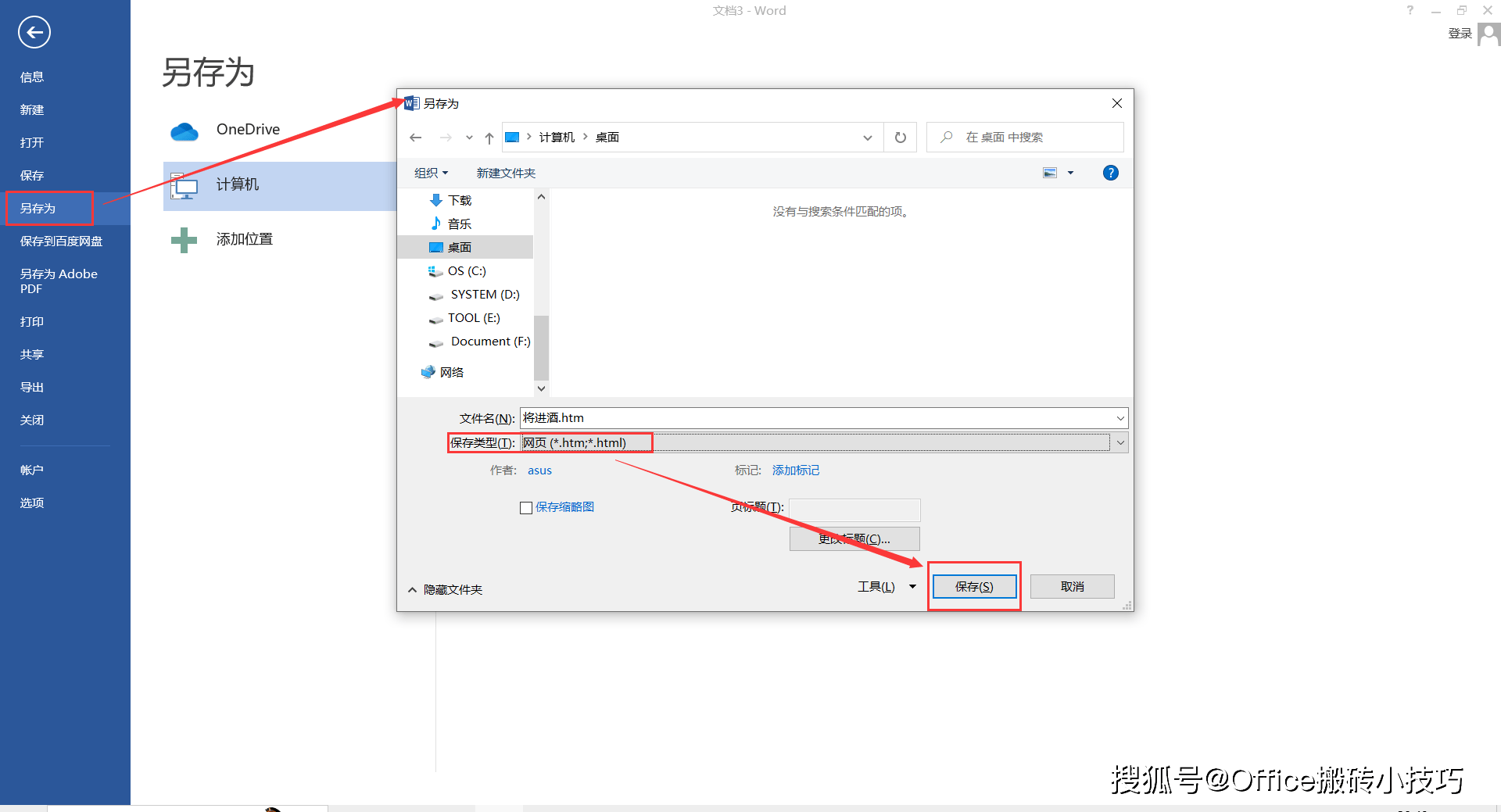The width and height of the screenshot is (1501, 812).
Task: Select 音乐 folder in navigation tree
Action: point(460,224)
